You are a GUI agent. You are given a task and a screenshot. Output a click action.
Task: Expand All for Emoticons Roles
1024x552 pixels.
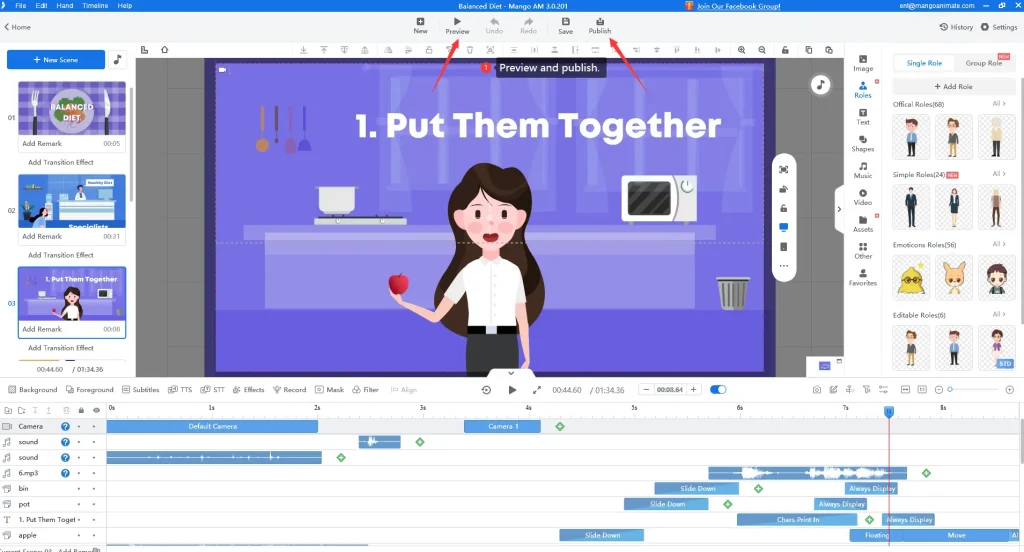[x=999, y=245]
